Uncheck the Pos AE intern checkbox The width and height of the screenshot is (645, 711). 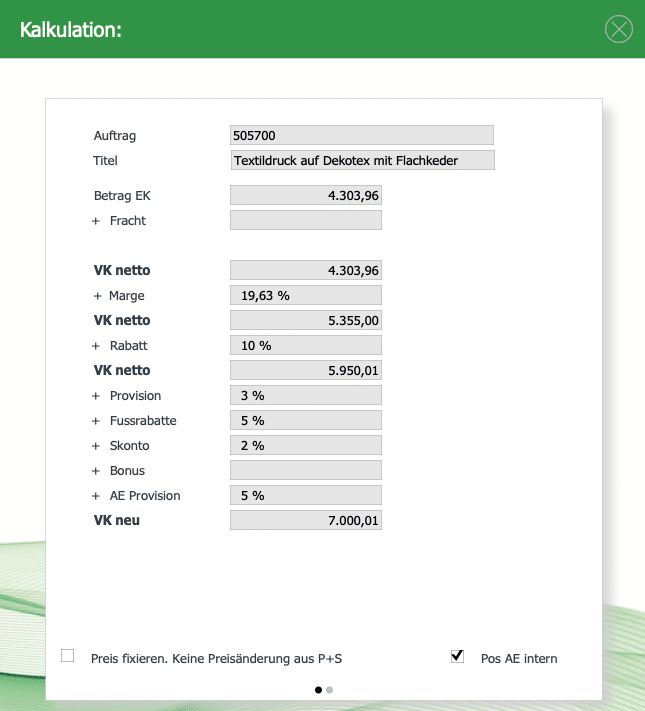458,656
